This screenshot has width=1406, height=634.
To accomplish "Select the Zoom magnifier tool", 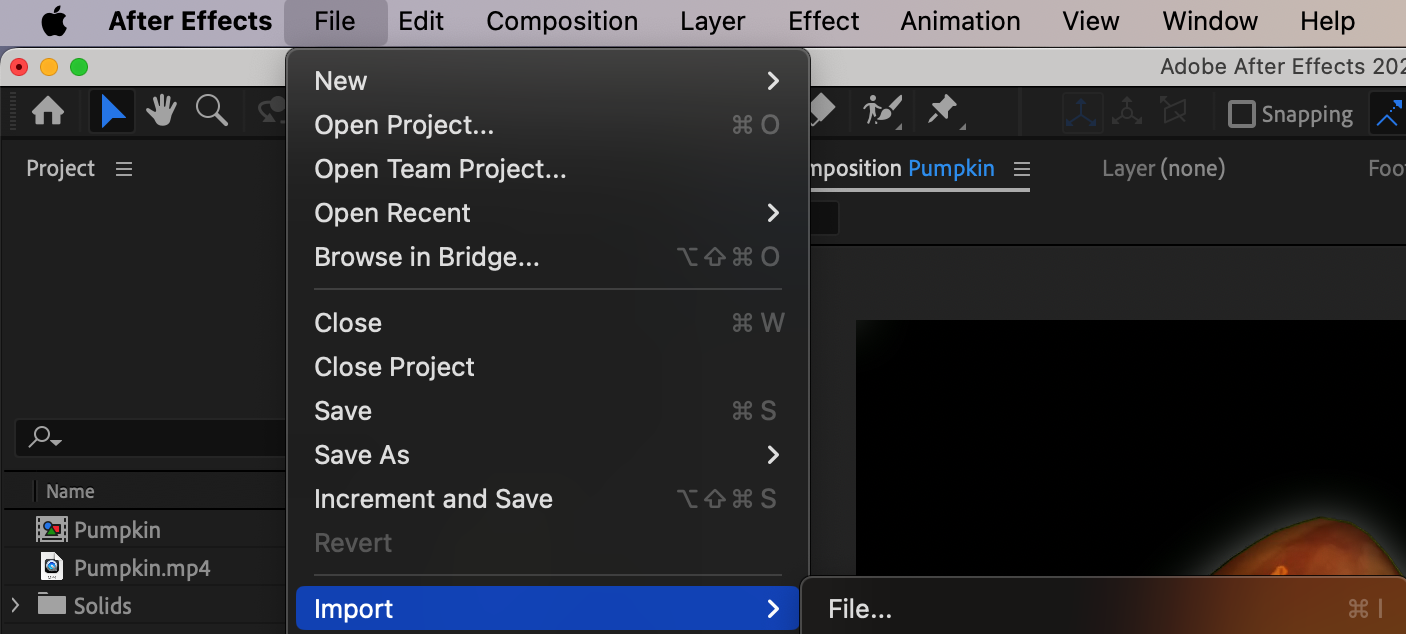I will tap(211, 112).
